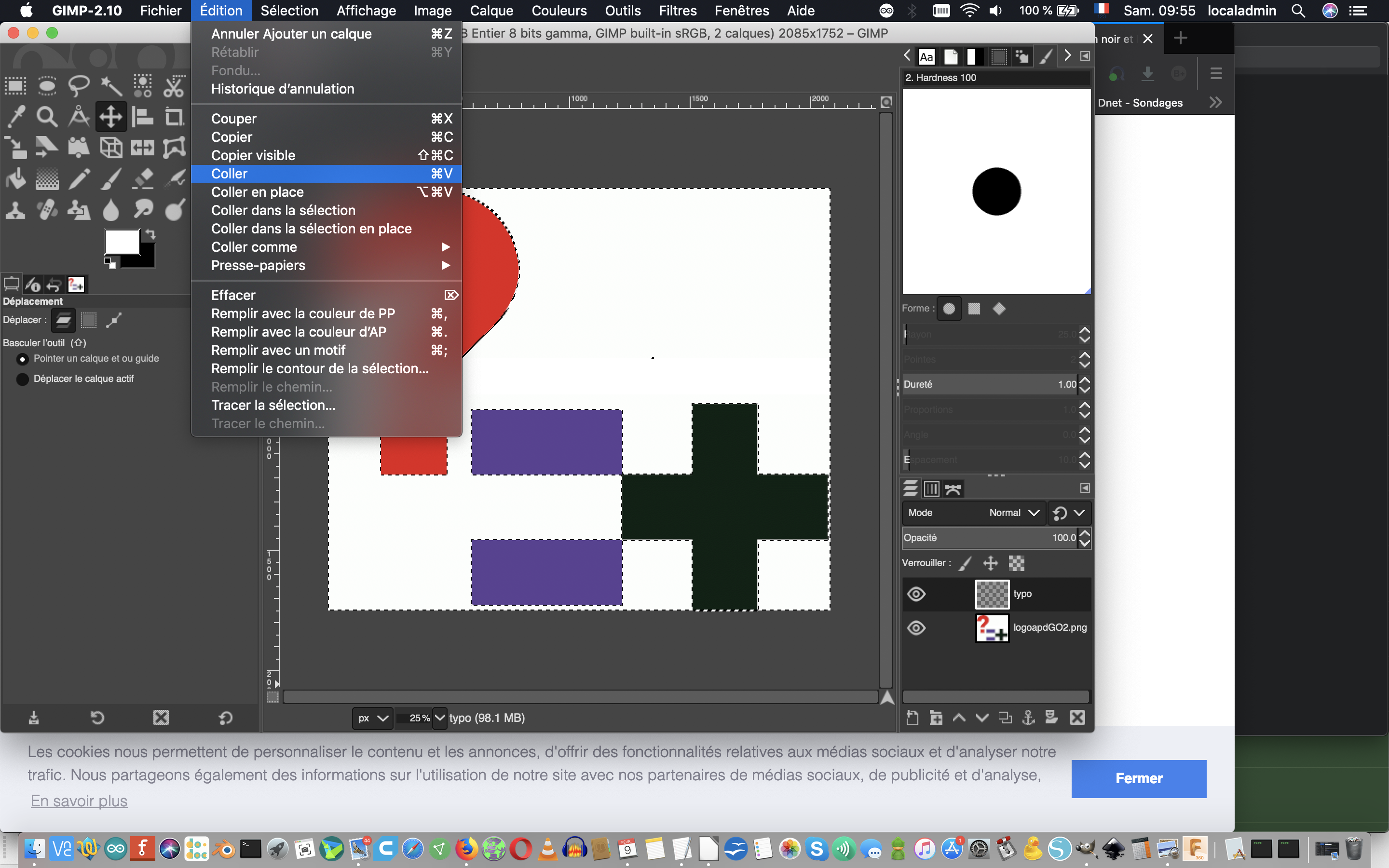
Task: Select the Scissors select tool
Action: [x=174, y=86]
